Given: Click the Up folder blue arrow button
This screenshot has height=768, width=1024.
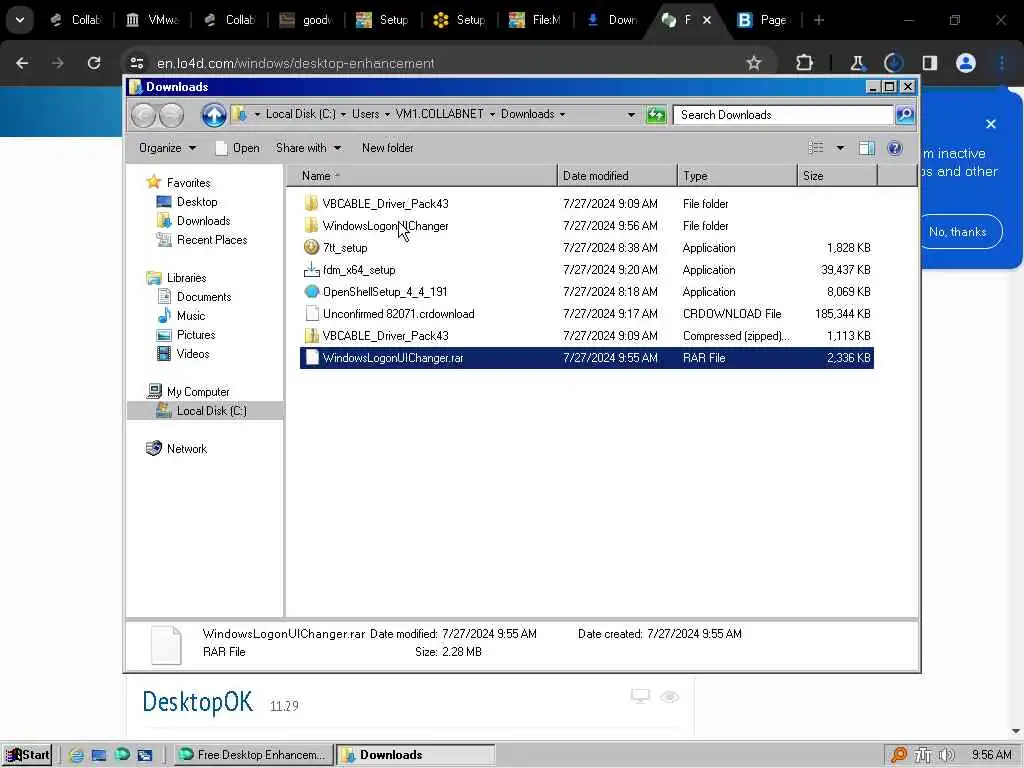Looking at the screenshot, I should click(x=214, y=115).
